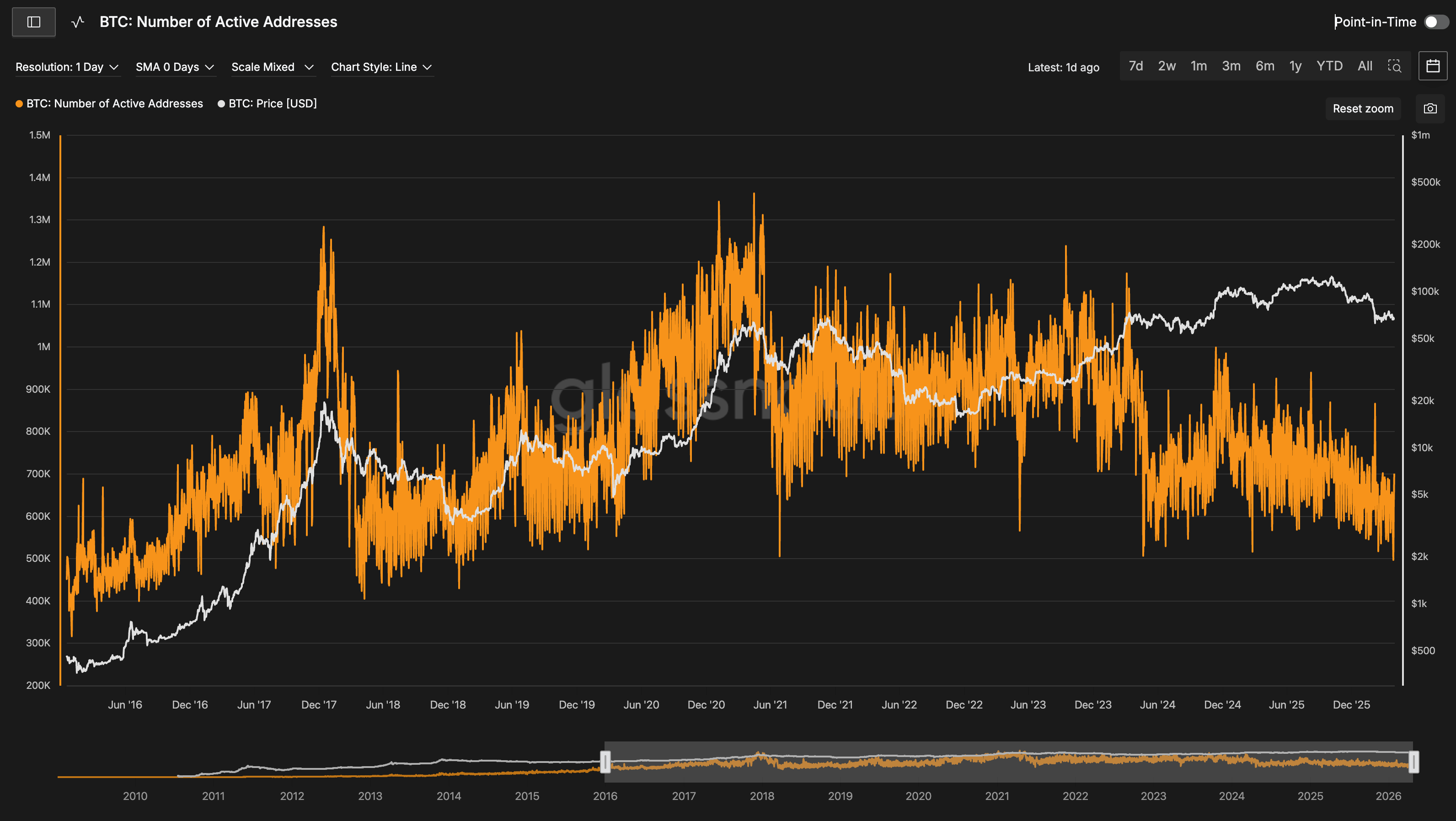
Task: Toggle the sidebar panel icon
Action: (34, 22)
